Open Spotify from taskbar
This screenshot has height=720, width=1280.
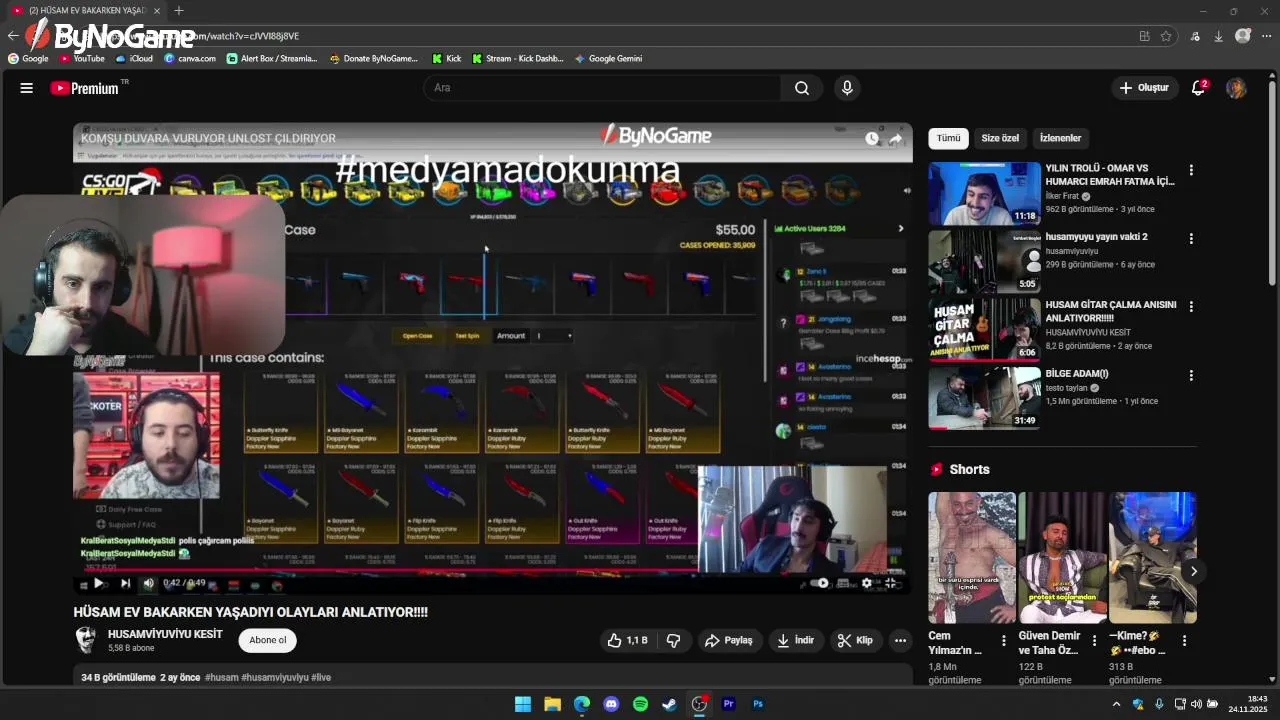pos(641,704)
